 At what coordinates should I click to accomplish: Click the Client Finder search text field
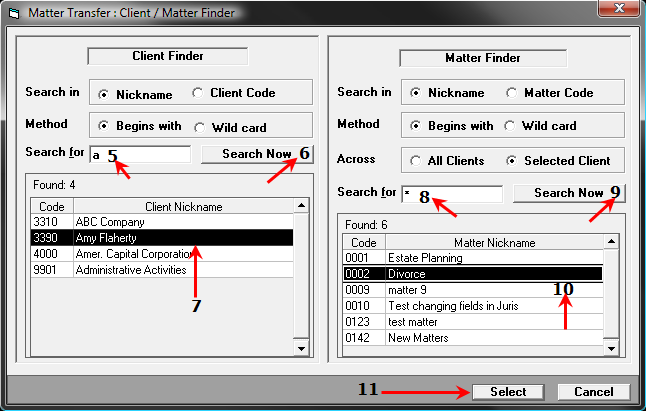click(140, 155)
